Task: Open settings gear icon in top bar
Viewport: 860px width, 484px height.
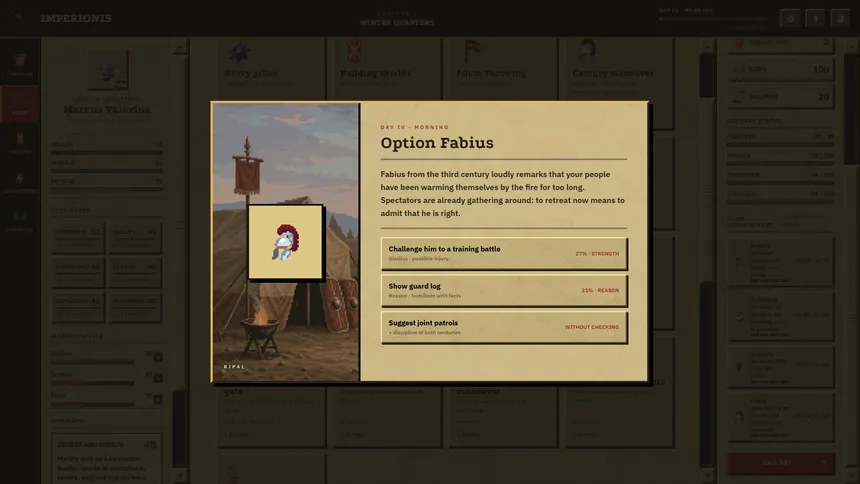Action: tap(790, 19)
